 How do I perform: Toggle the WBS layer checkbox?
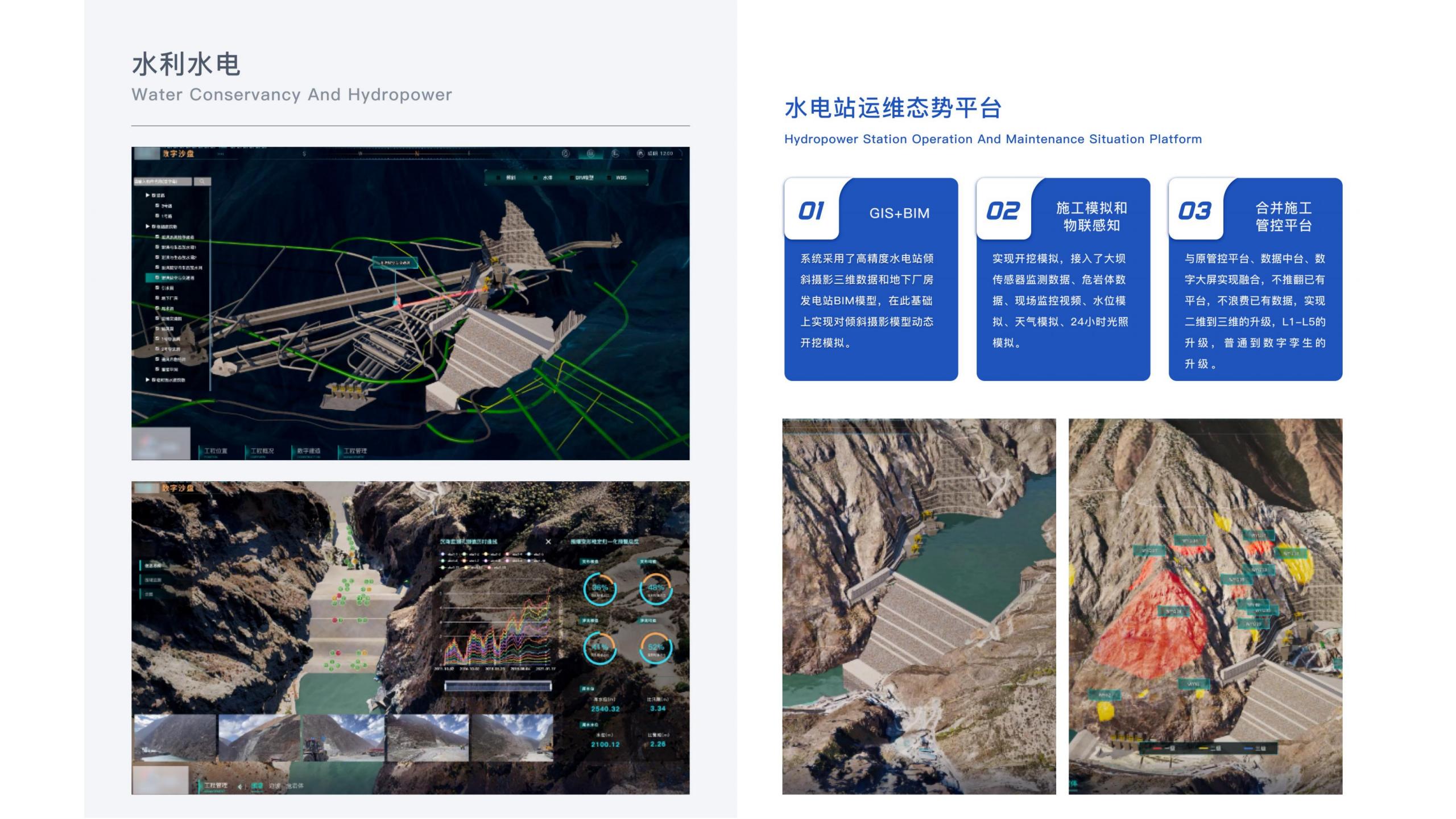(609, 178)
